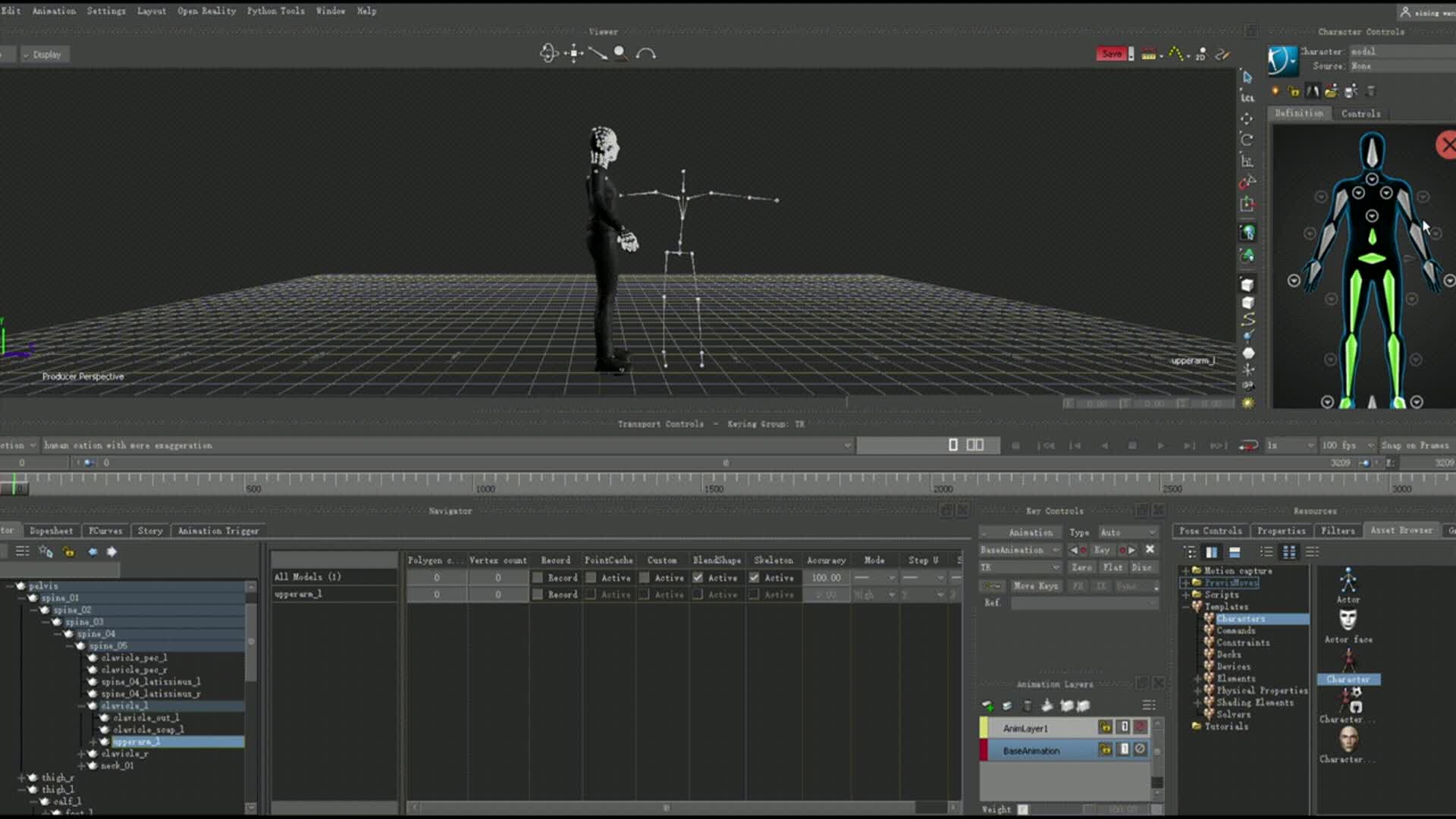Activate the Translate tool in viewer toolbar

tap(1247, 118)
